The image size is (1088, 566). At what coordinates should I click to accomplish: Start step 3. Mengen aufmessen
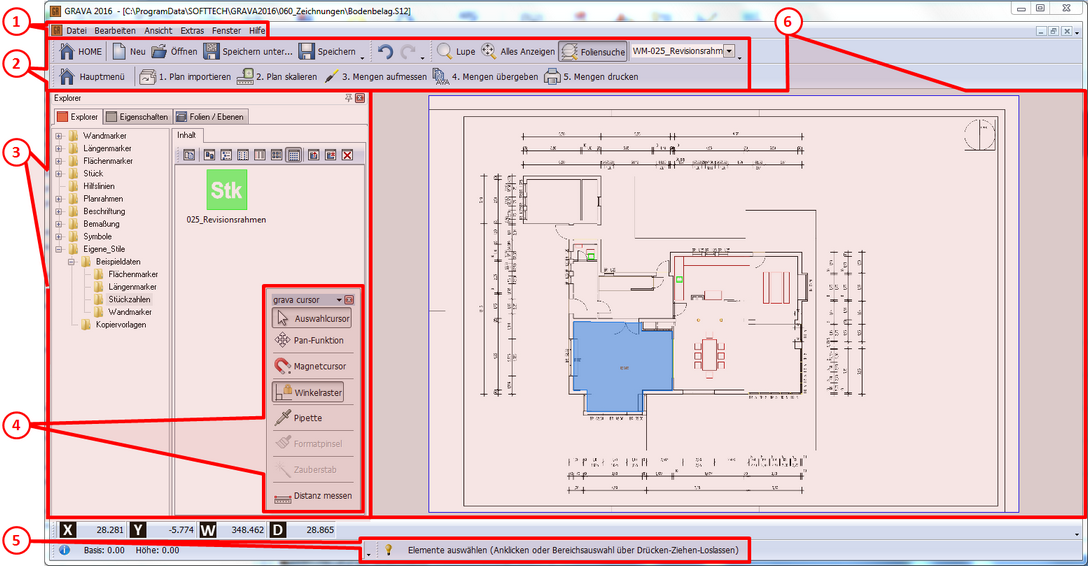tap(375, 76)
